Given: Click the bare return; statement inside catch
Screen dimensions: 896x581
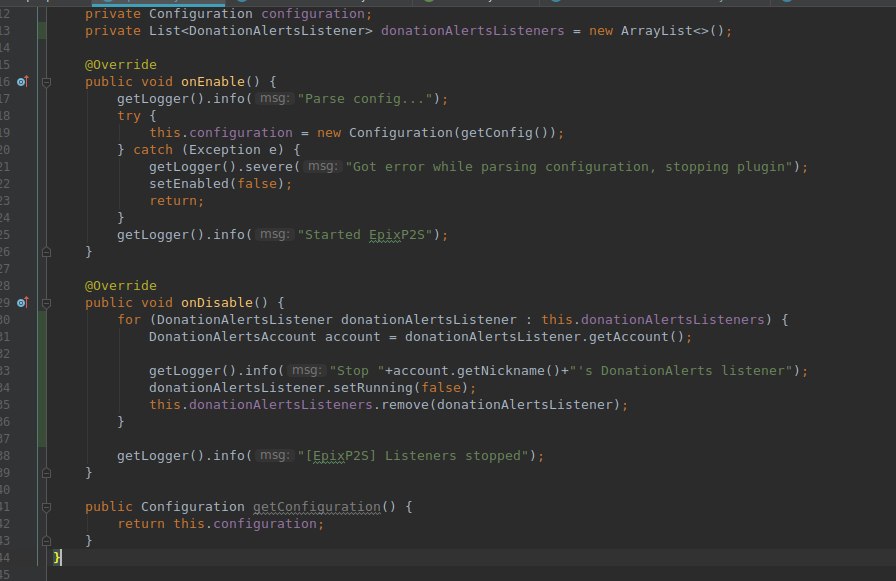Looking at the screenshot, I should [x=177, y=201].
